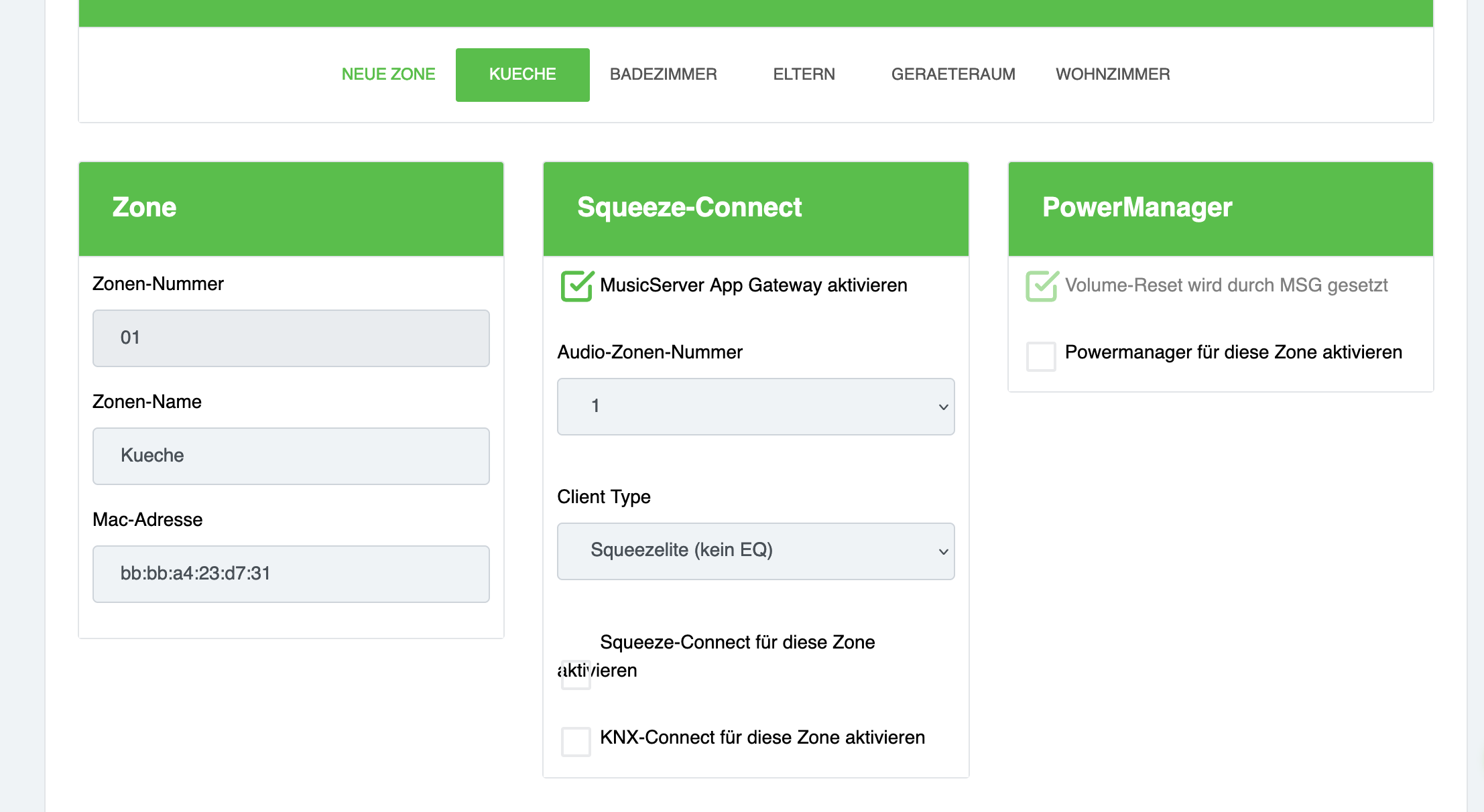1484x812 pixels.
Task: Enable Squeeze-Connect für diese Zone checkbox
Action: (576, 675)
